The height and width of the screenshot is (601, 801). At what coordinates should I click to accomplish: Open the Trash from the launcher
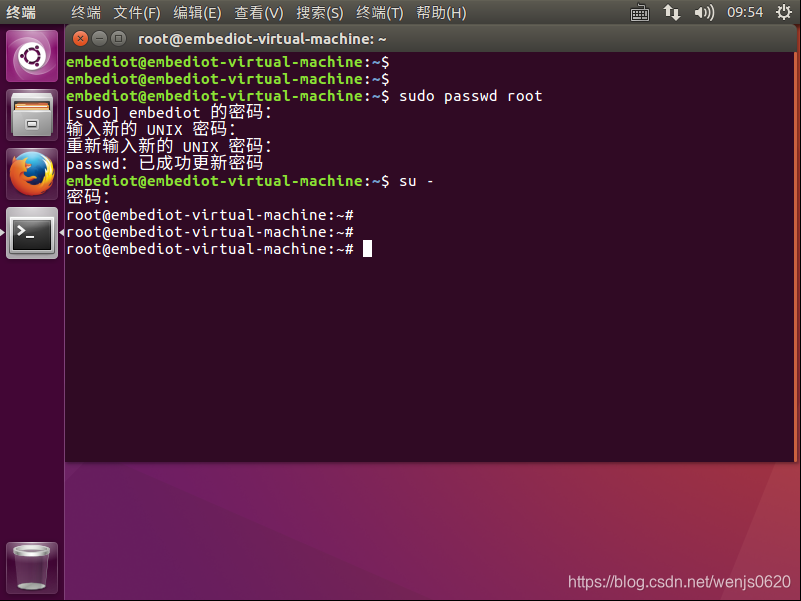point(32,567)
